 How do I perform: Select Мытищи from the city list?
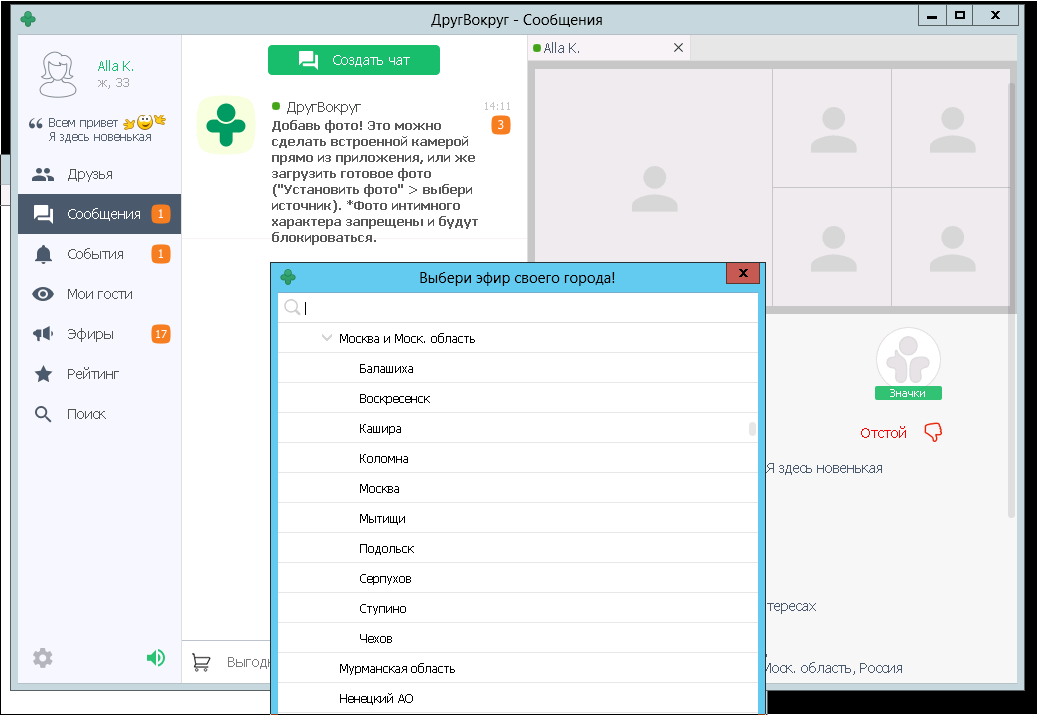pos(518,518)
